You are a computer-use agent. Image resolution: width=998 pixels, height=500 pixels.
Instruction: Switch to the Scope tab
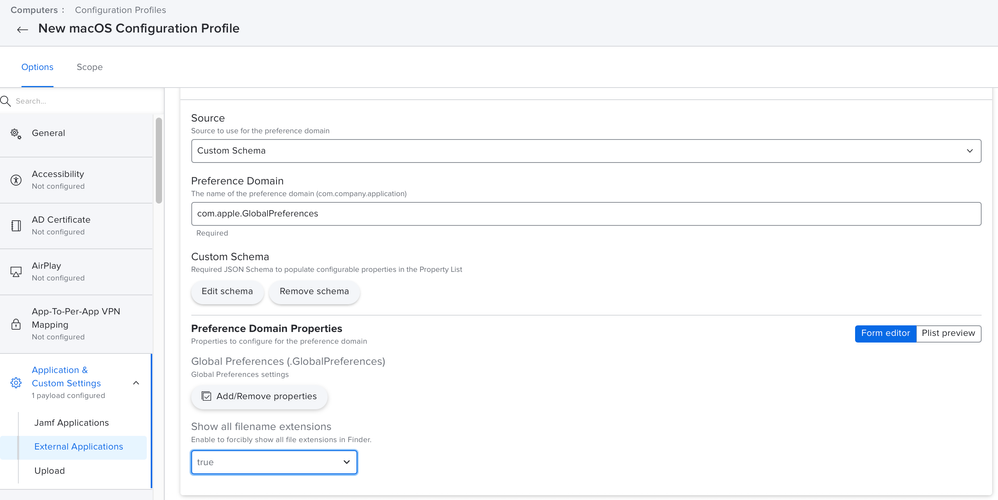[x=89, y=67]
